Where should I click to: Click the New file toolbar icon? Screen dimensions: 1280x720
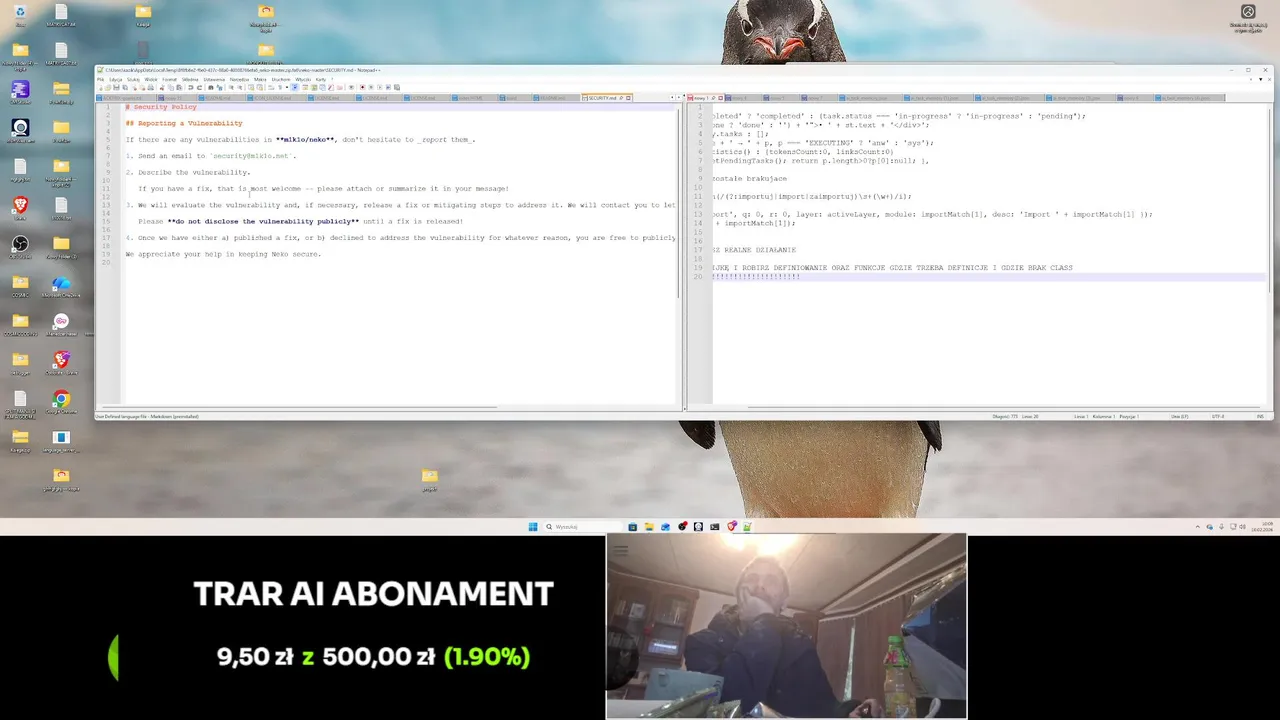100,87
